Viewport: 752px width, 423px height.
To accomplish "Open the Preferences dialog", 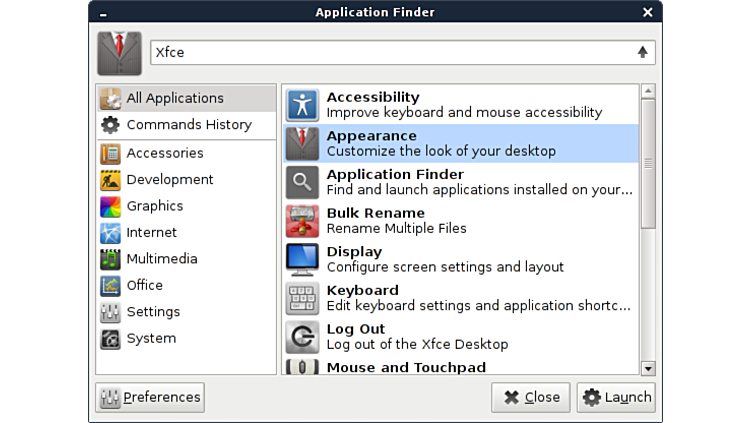I will (x=150, y=397).
